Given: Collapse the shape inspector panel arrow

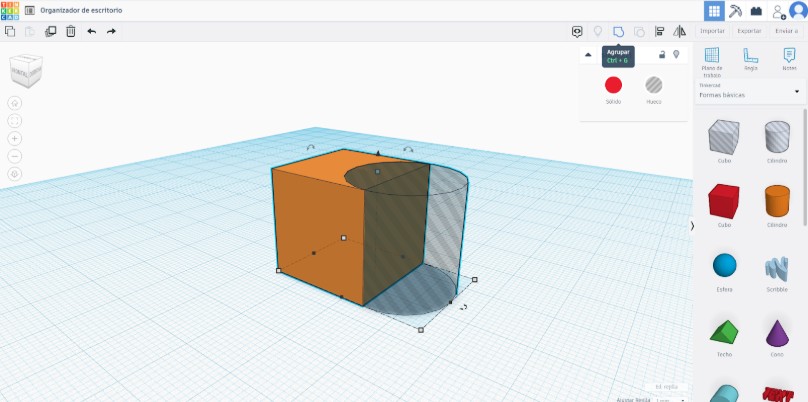Looking at the screenshot, I should click(588, 54).
